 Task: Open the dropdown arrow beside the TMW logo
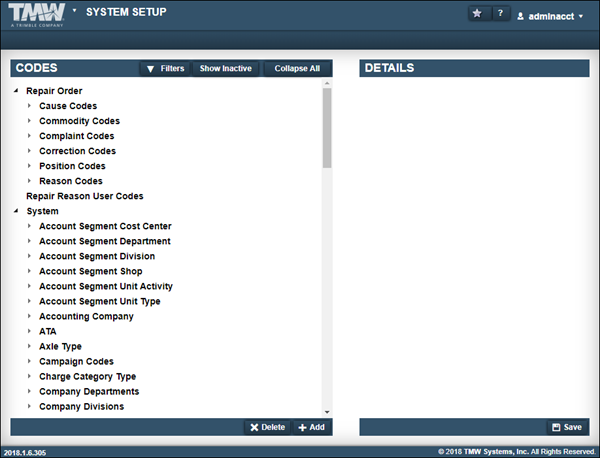pos(75,11)
